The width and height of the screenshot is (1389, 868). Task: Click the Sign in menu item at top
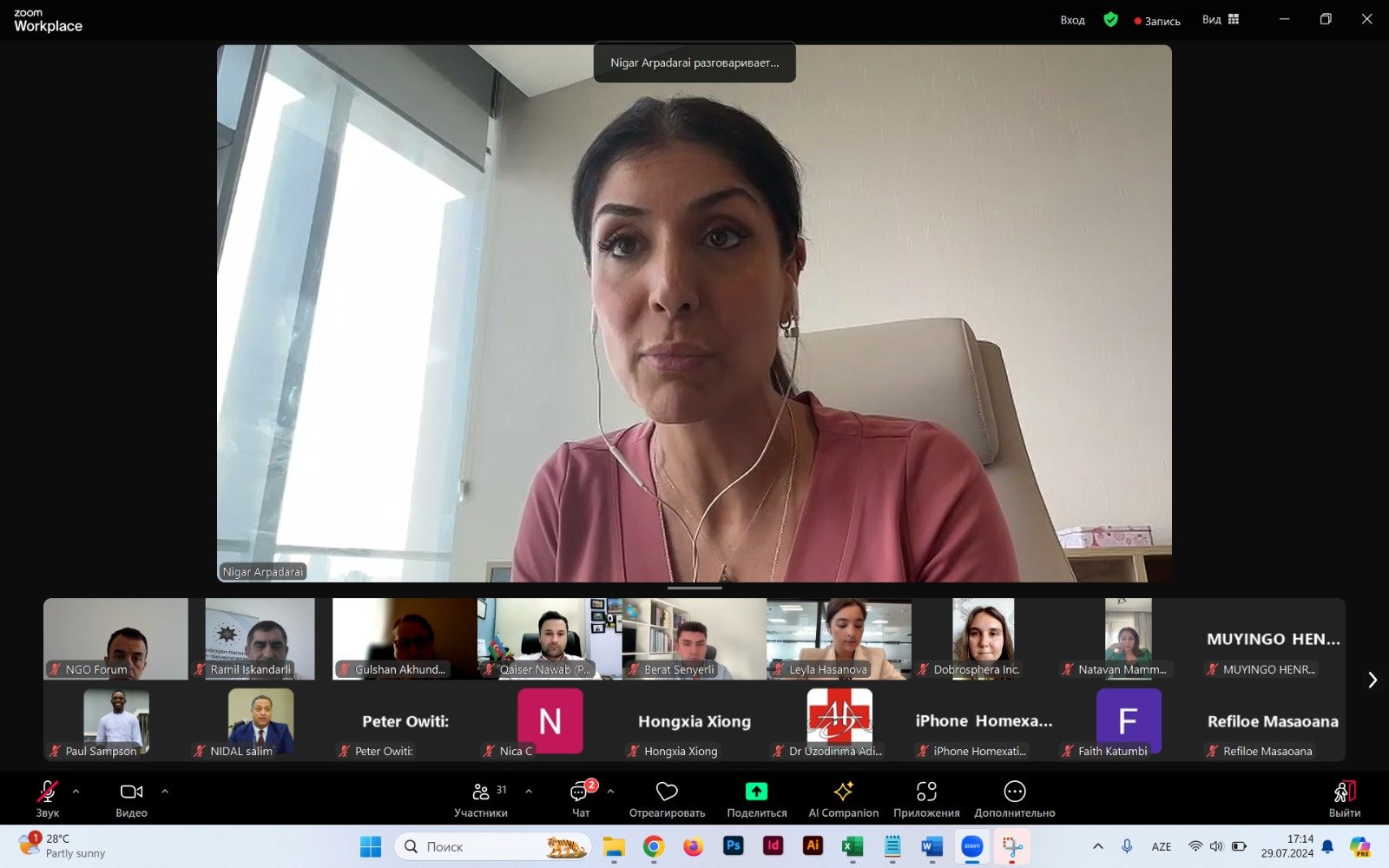coord(1072,21)
